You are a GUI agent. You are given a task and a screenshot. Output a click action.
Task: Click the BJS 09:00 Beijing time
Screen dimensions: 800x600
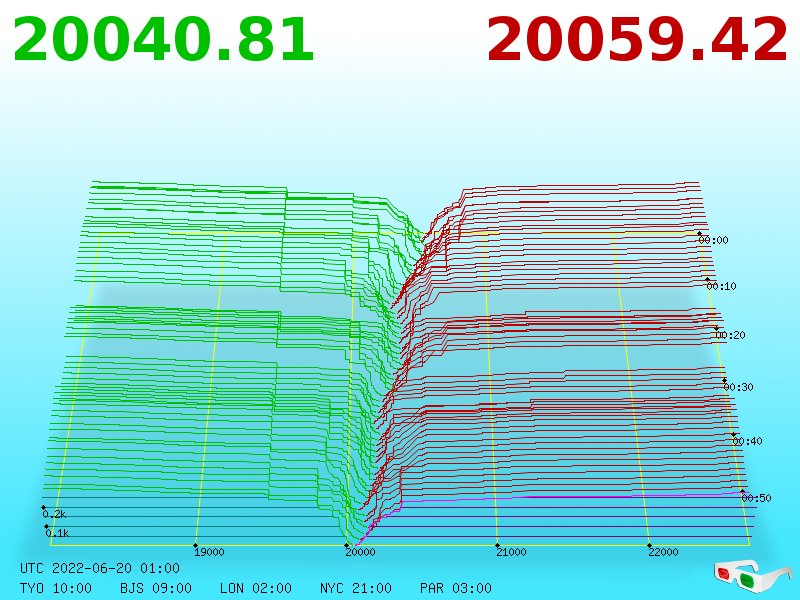156,588
